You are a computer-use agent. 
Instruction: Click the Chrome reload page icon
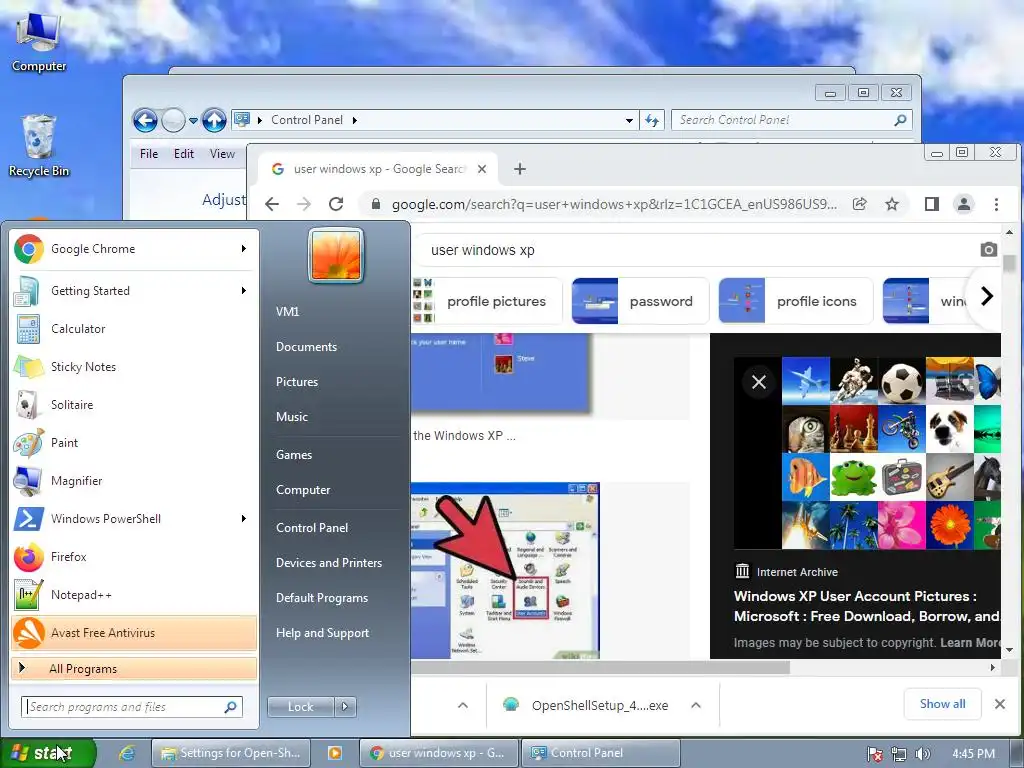click(x=336, y=204)
